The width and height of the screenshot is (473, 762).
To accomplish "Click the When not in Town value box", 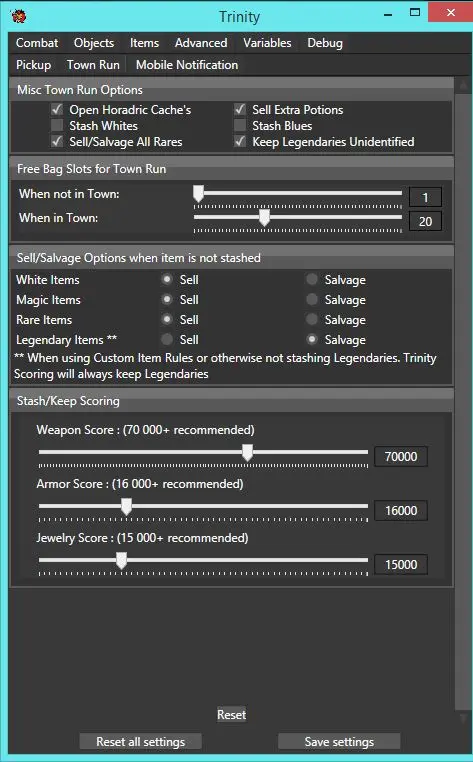I will (425, 197).
